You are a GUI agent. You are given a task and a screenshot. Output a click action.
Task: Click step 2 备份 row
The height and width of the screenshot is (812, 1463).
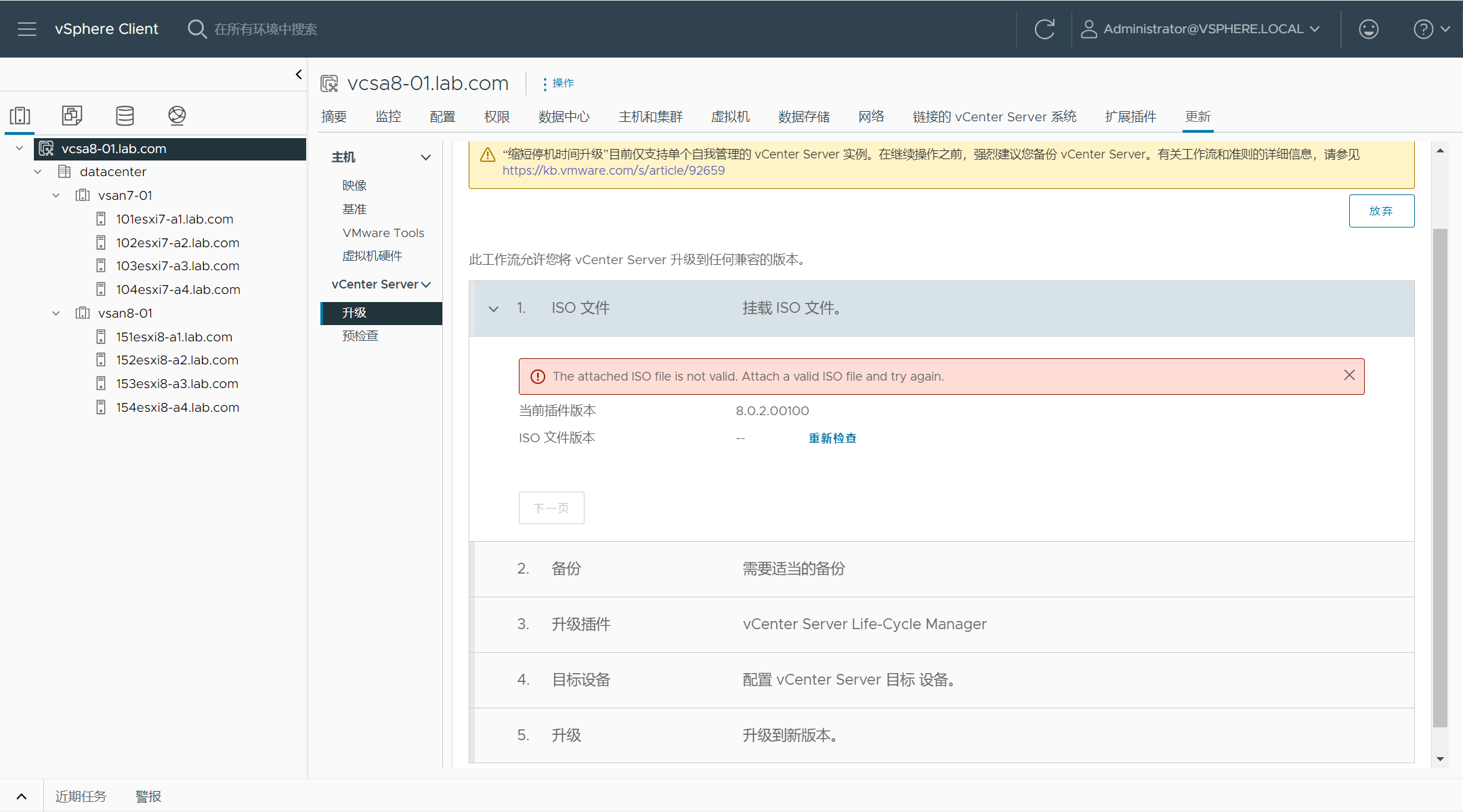click(x=941, y=569)
